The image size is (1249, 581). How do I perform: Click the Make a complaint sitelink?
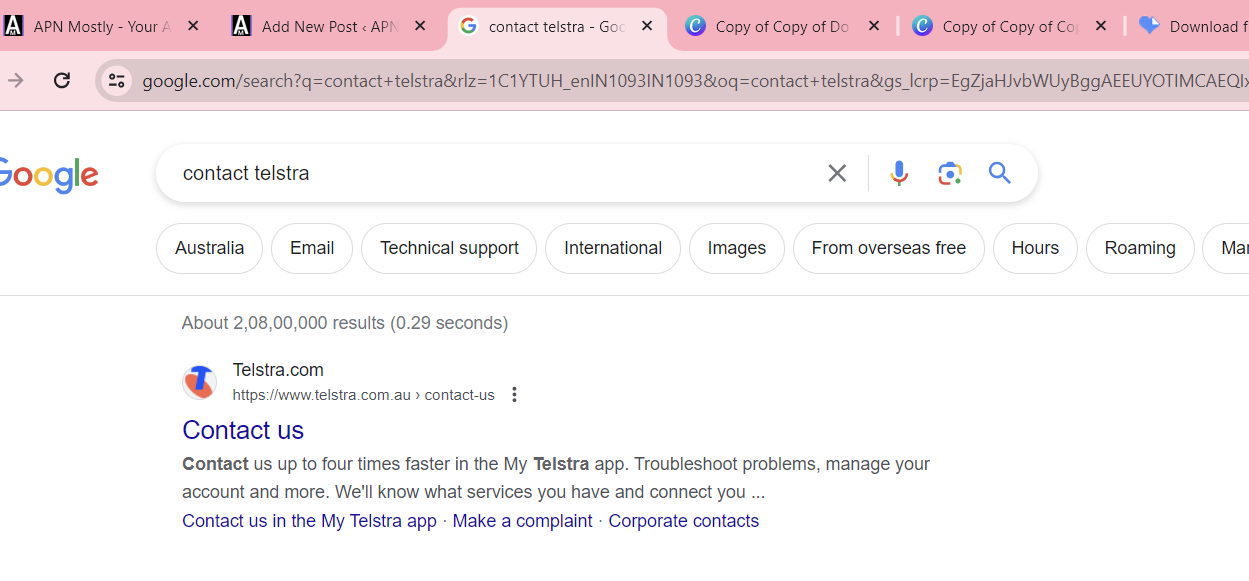521,520
